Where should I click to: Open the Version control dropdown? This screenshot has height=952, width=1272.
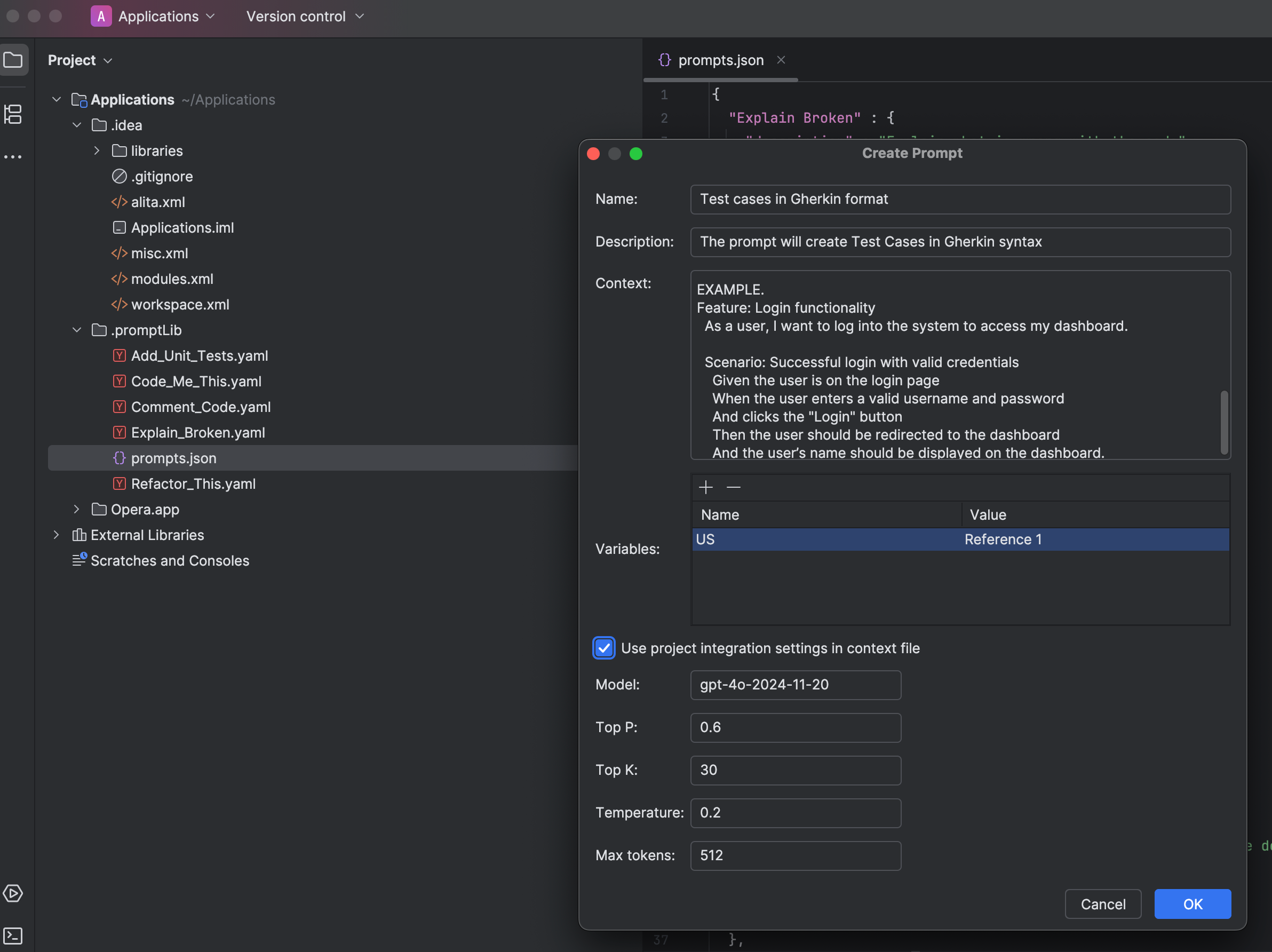click(x=305, y=16)
